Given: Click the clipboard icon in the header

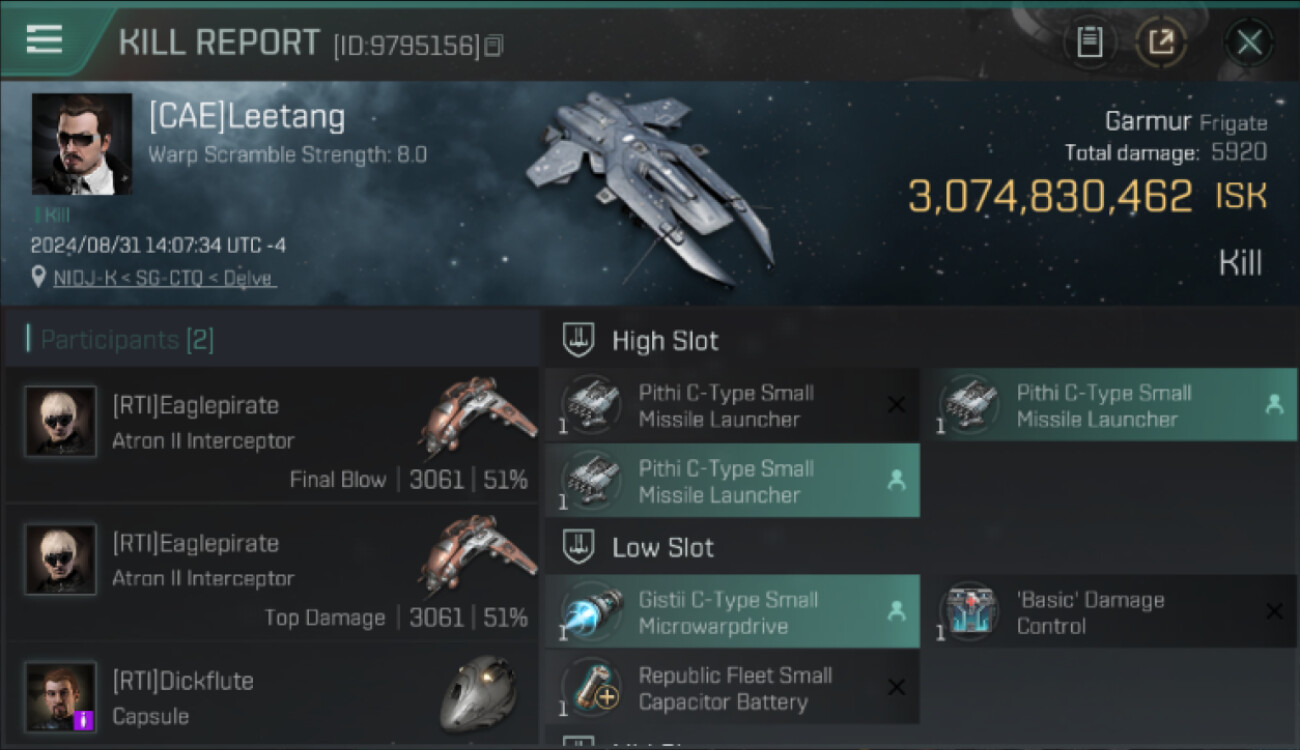Looking at the screenshot, I should [x=1089, y=42].
